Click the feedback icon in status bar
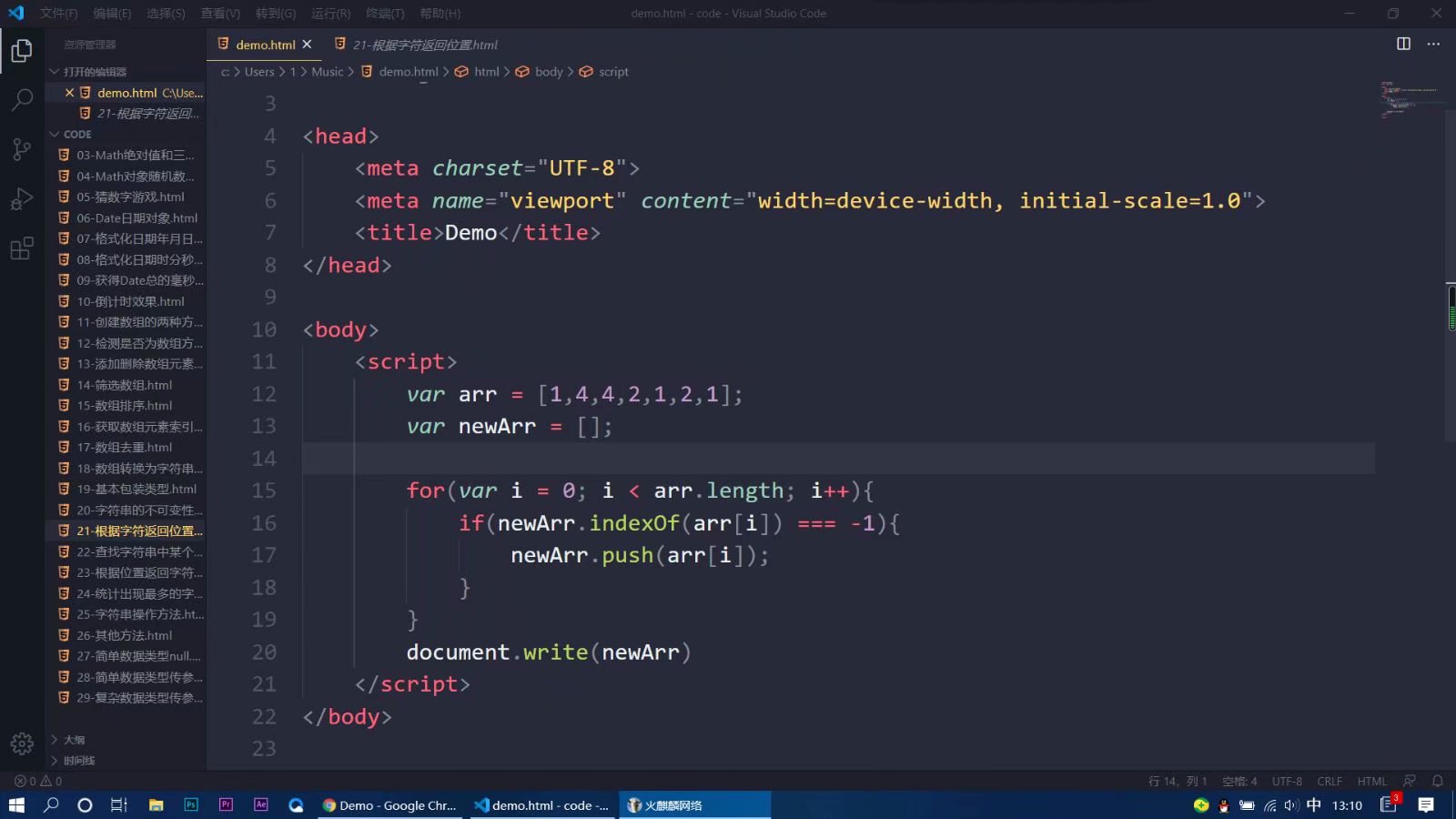This screenshot has width=1456, height=819. point(1410,781)
